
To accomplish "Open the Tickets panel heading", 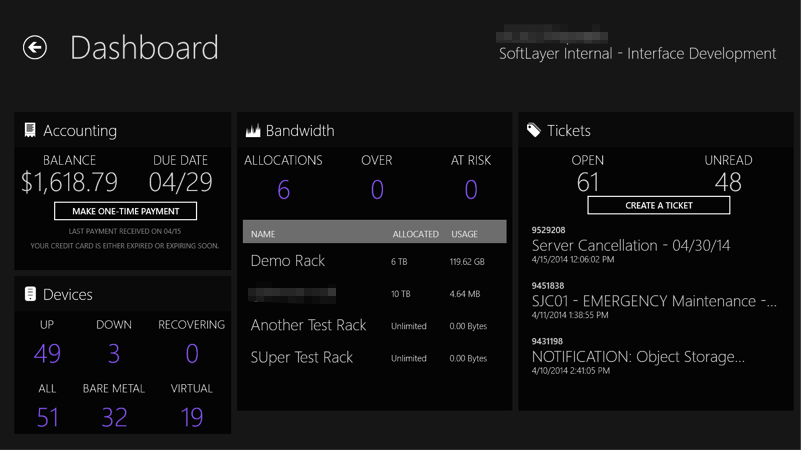I will 569,131.
